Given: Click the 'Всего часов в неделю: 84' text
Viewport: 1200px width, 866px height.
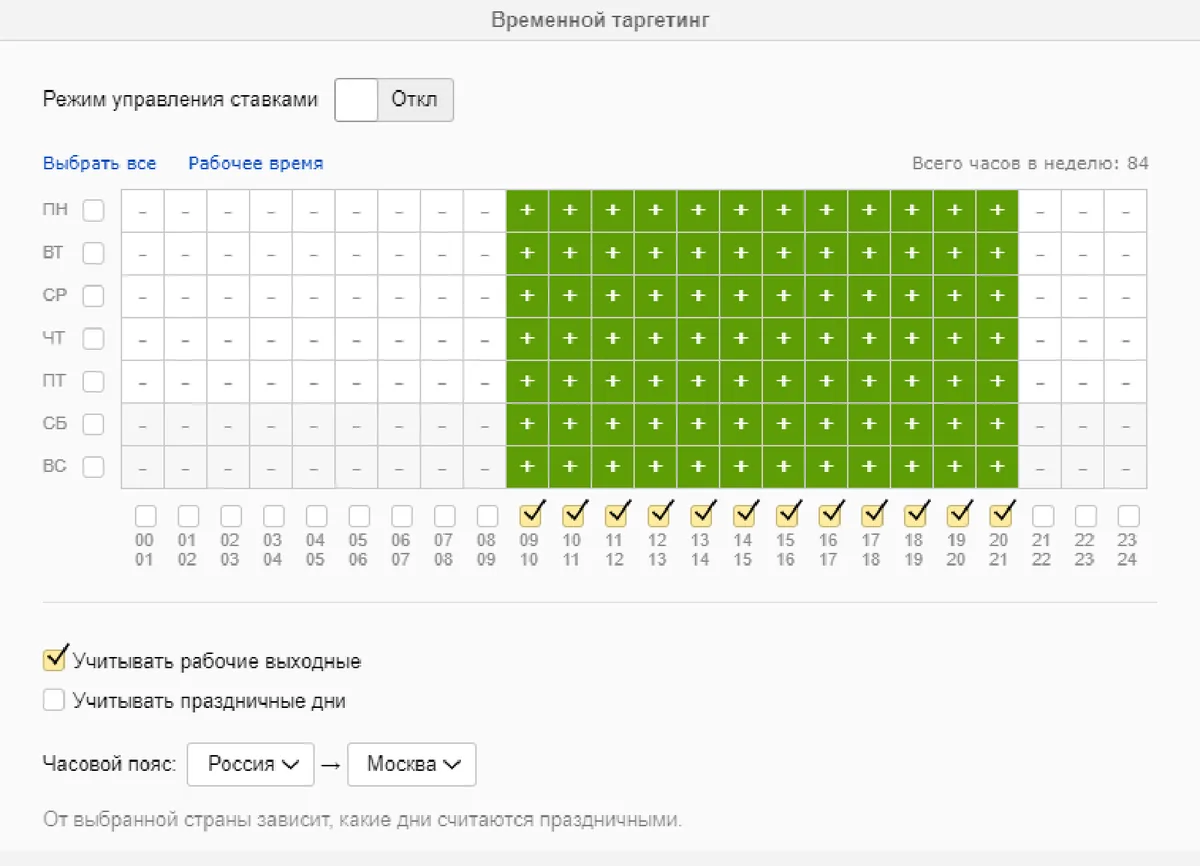Looking at the screenshot, I should point(1031,163).
